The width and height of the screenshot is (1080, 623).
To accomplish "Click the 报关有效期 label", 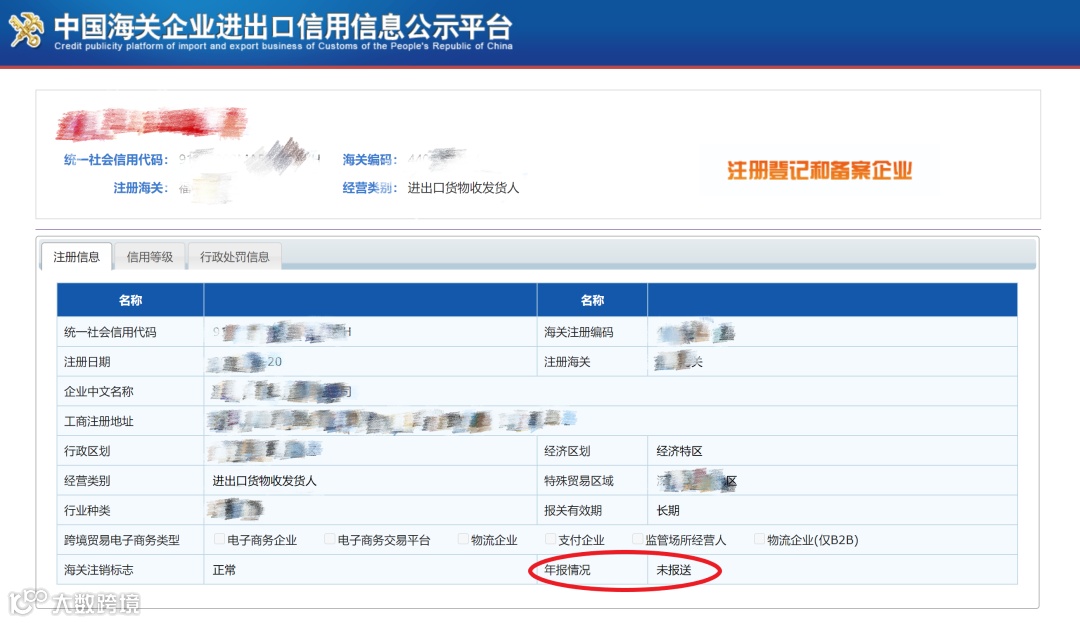I will [572, 510].
